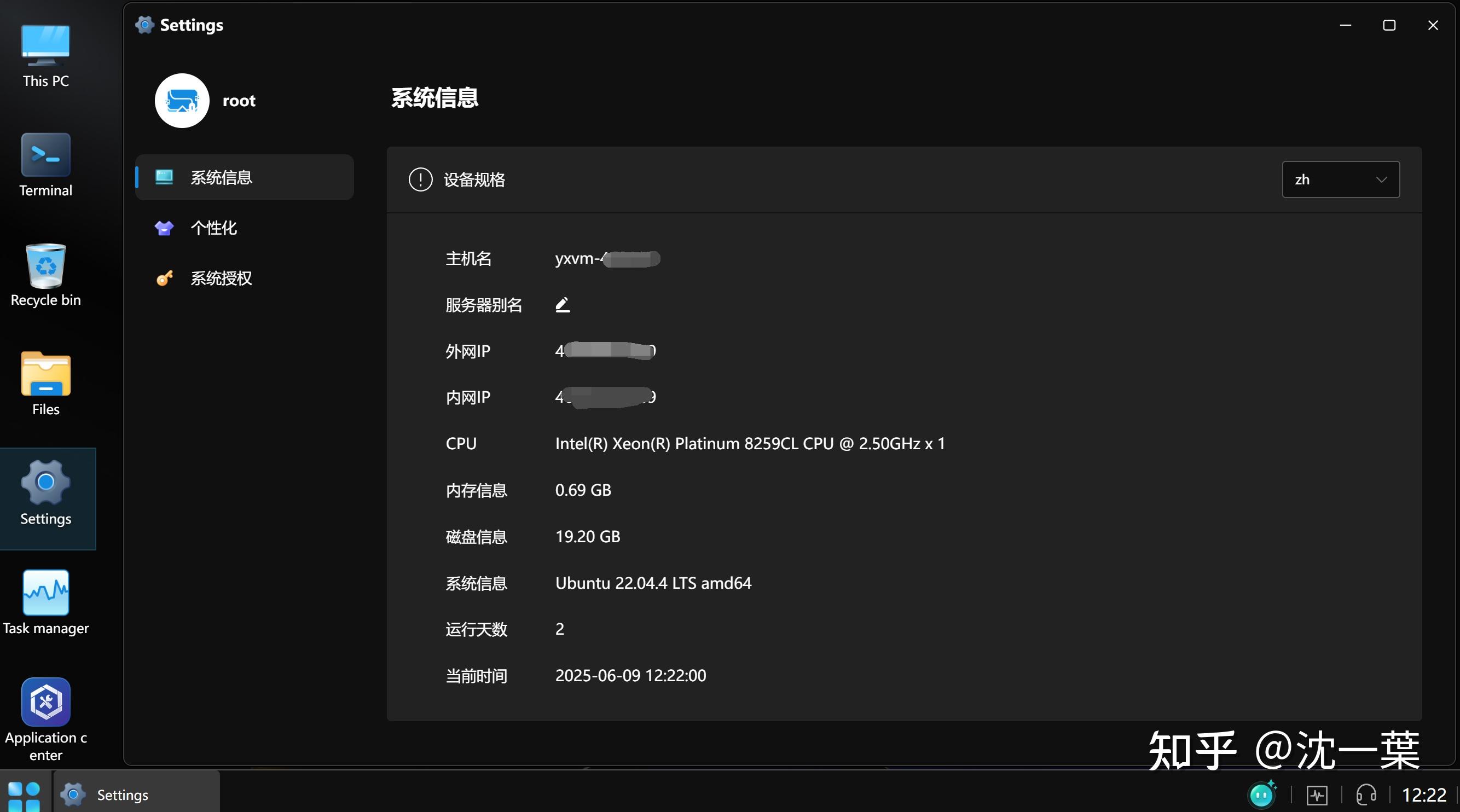Select 系统信息 in the sidebar
Screen dimensions: 1460x812
coord(221,177)
